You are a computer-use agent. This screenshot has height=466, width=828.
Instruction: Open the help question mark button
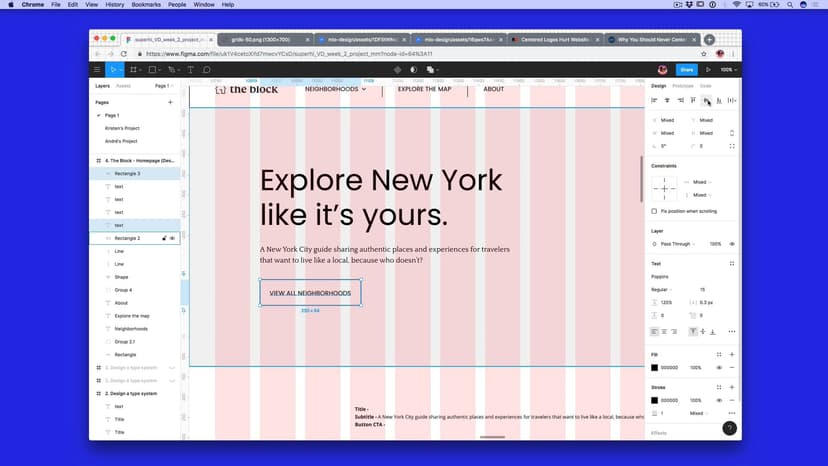click(730, 428)
